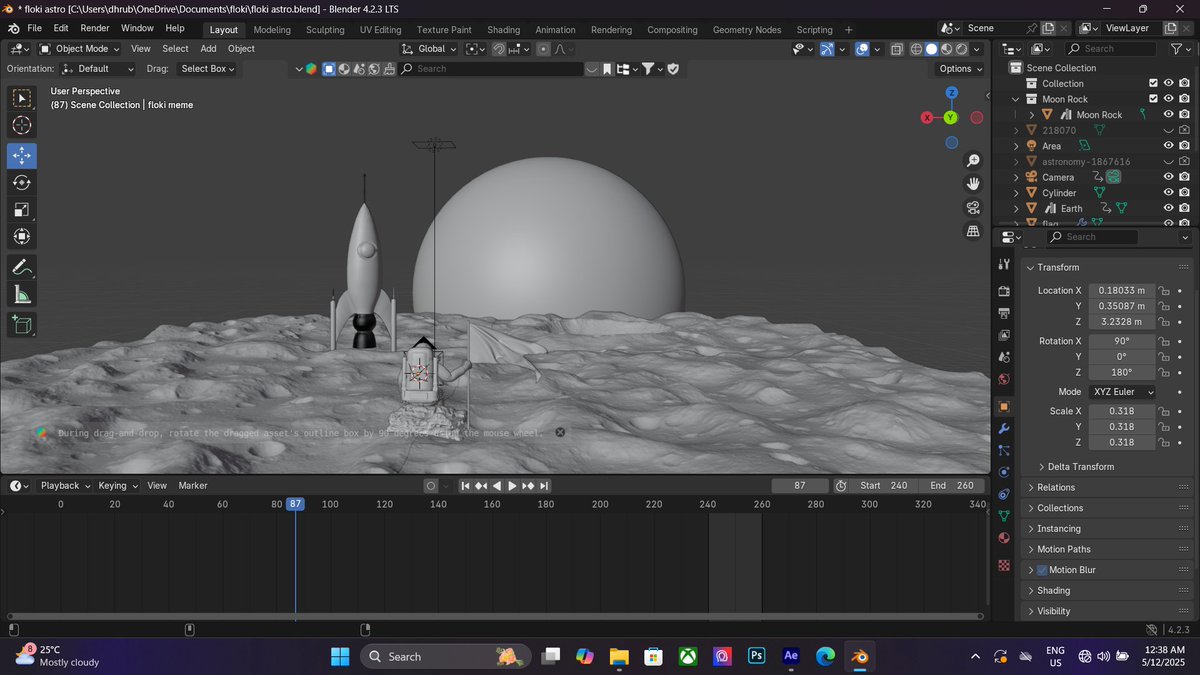Click the blue Z axis gizmo
Screen dimensions: 1200x675
952,93
